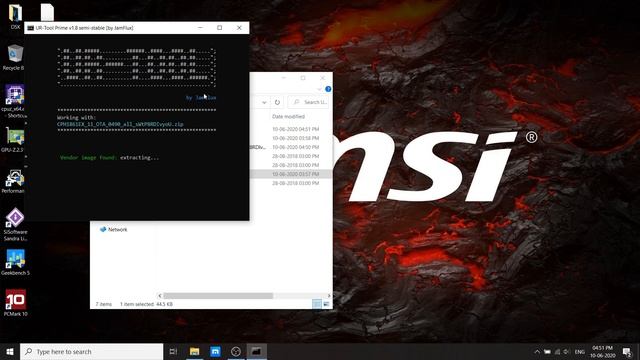This screenshot has height=360, width=640.
Task: Focus the 'Type here to search' box
Action: tap(91, 351)
